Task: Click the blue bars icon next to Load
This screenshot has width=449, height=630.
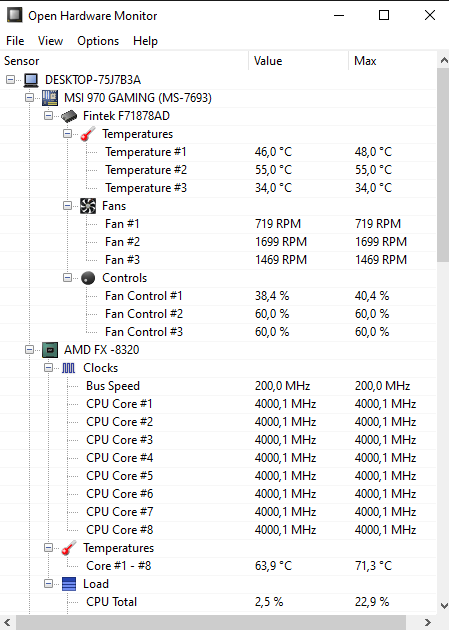Action: coord(69,584)
